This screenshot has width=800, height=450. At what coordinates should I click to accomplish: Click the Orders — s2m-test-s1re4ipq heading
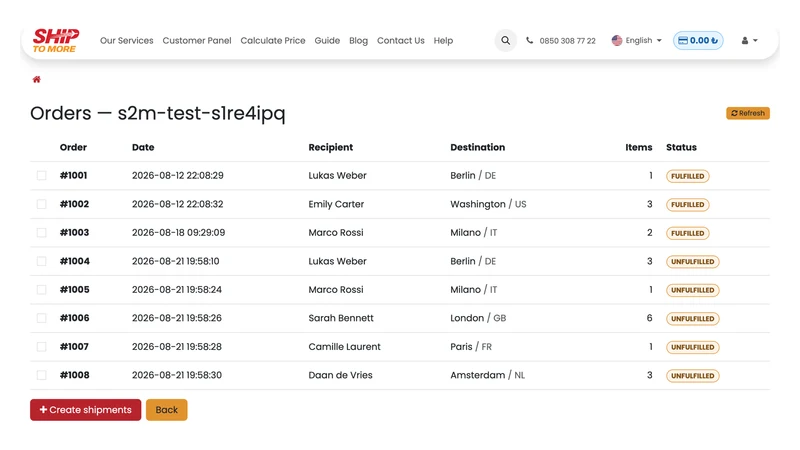158,114
